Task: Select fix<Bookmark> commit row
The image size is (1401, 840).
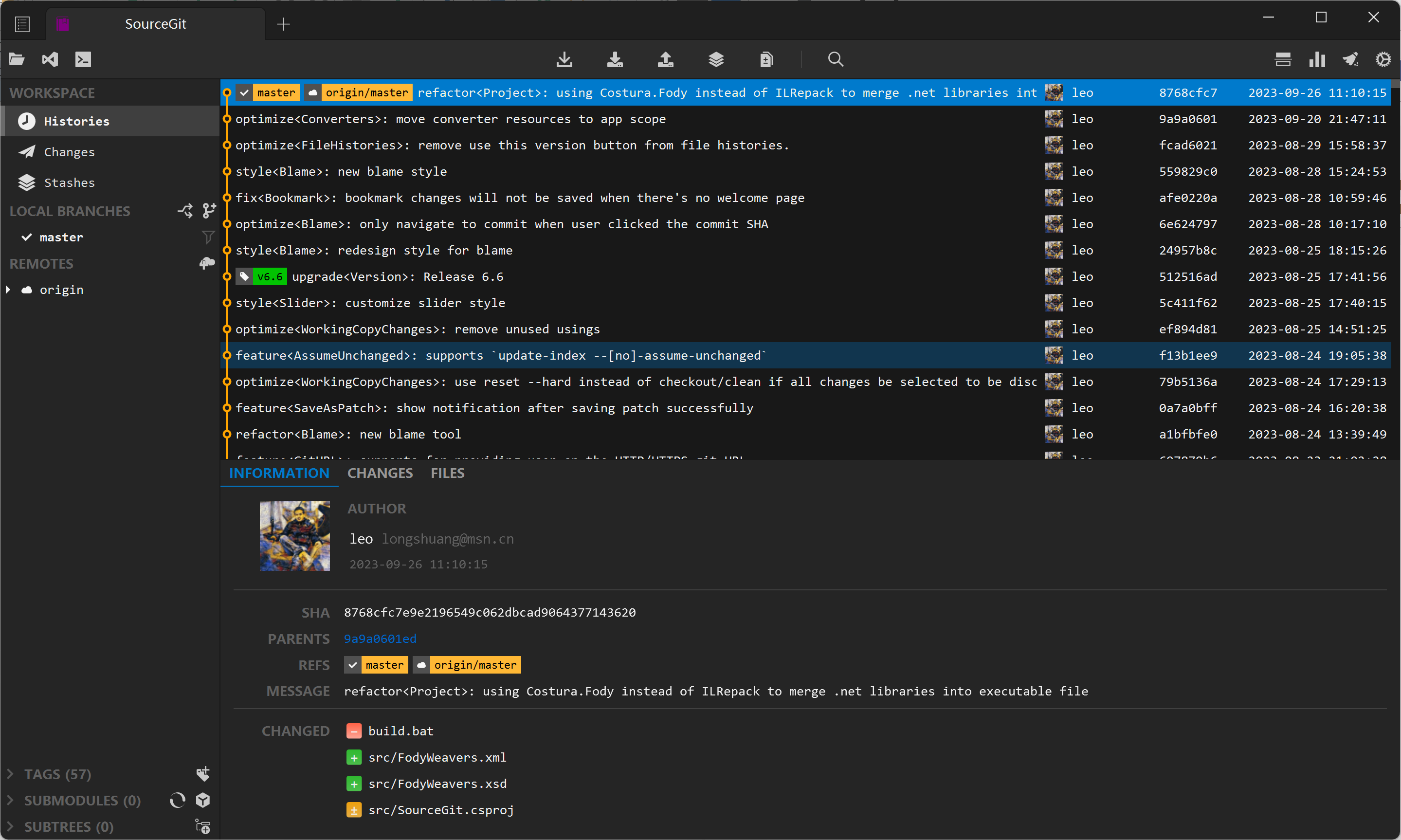Action: click(x=806, y=198)
